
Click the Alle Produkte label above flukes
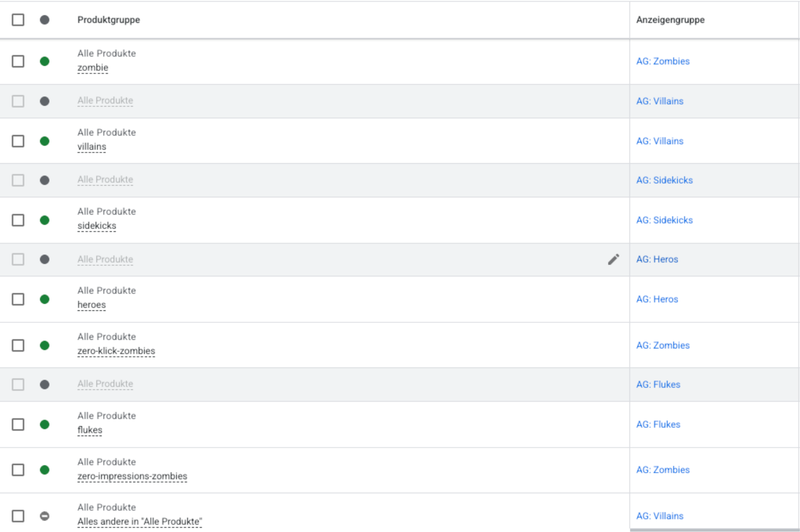(x=107, y=416)
